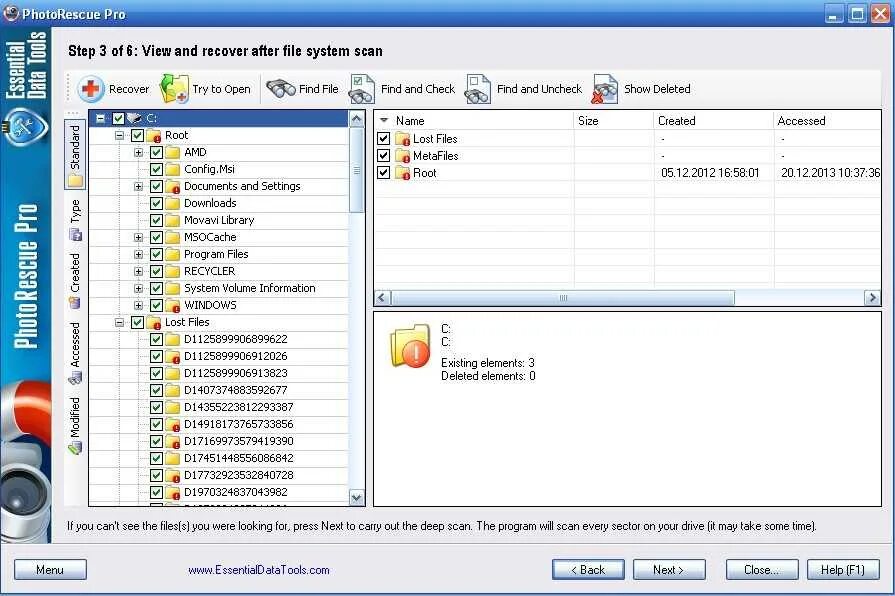Screen dimensions: 895x596
Task: Uncheck MetaFiles checkbox in file list
Action: click(x=384, y=155)
